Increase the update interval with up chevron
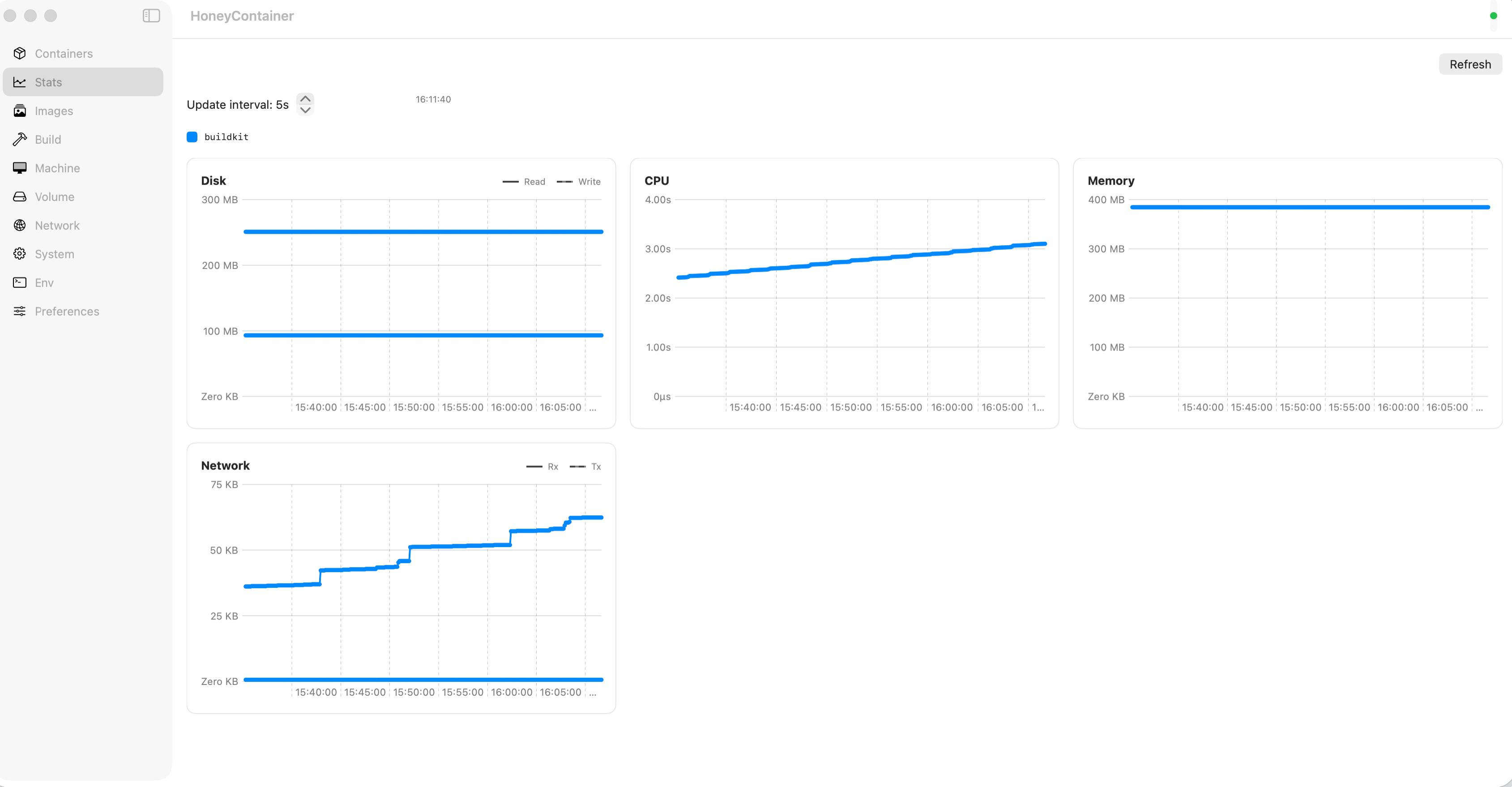Screen dimensions: 1512x787 tap(305, 98)
